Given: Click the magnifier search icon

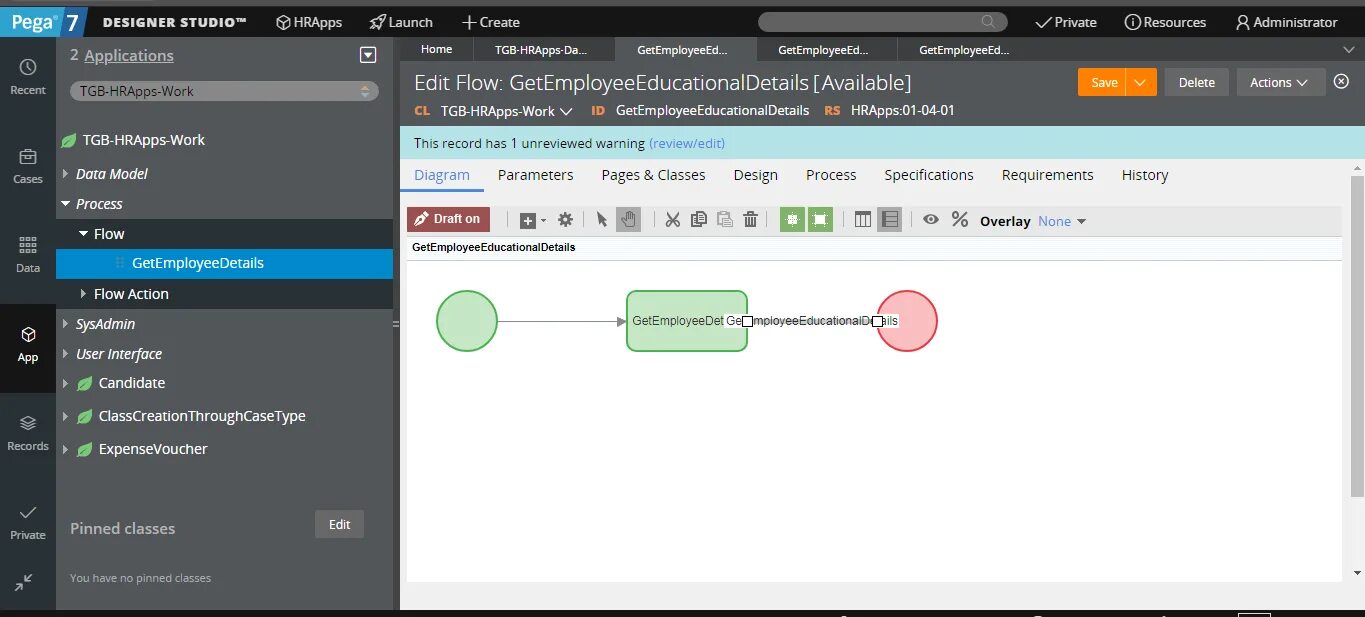Looking at the screenshot, I should pos(988,21).
